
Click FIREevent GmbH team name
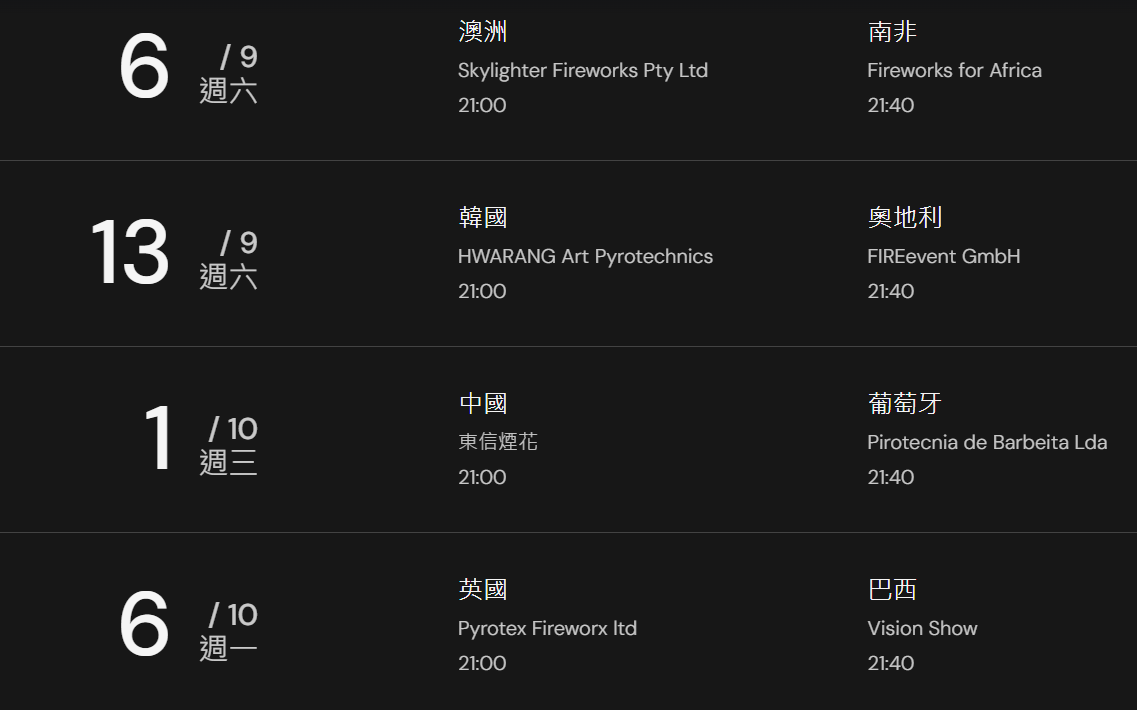(x=943, y=257)
